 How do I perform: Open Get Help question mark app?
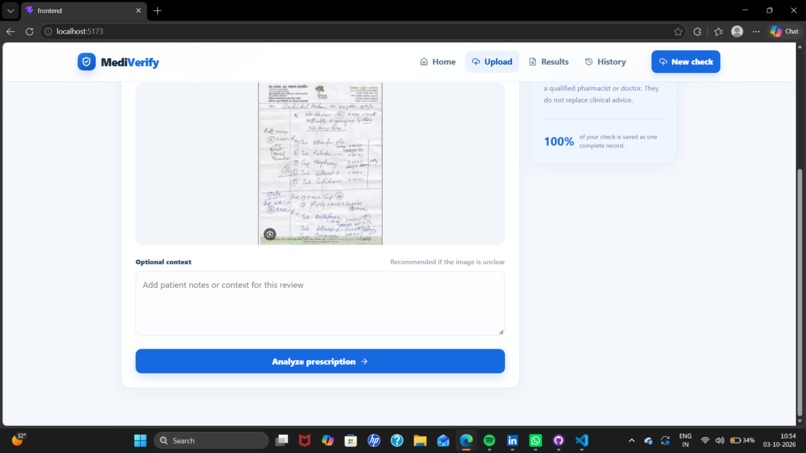coord(397,441)
